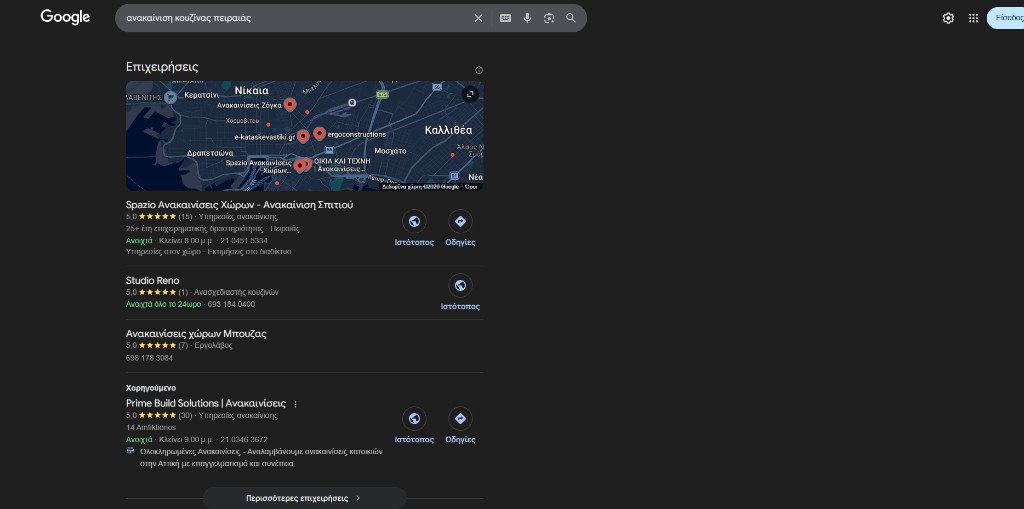The width and height of the screenshot is (1024, 509).
Task: Open the three-dot menu beside Prime Build Solutions
Action: [x=296, y=404]
